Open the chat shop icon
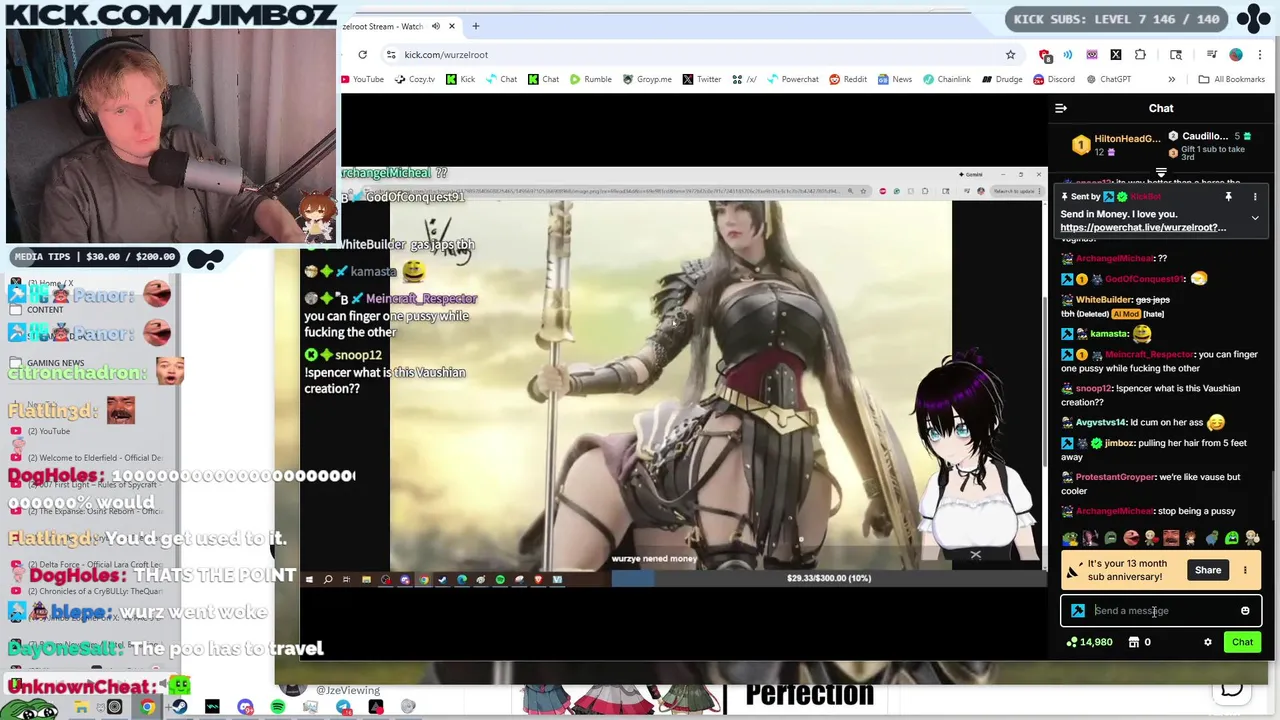Image resolution: width=1280 pixels, height=720 pixels. (1134, 642)
